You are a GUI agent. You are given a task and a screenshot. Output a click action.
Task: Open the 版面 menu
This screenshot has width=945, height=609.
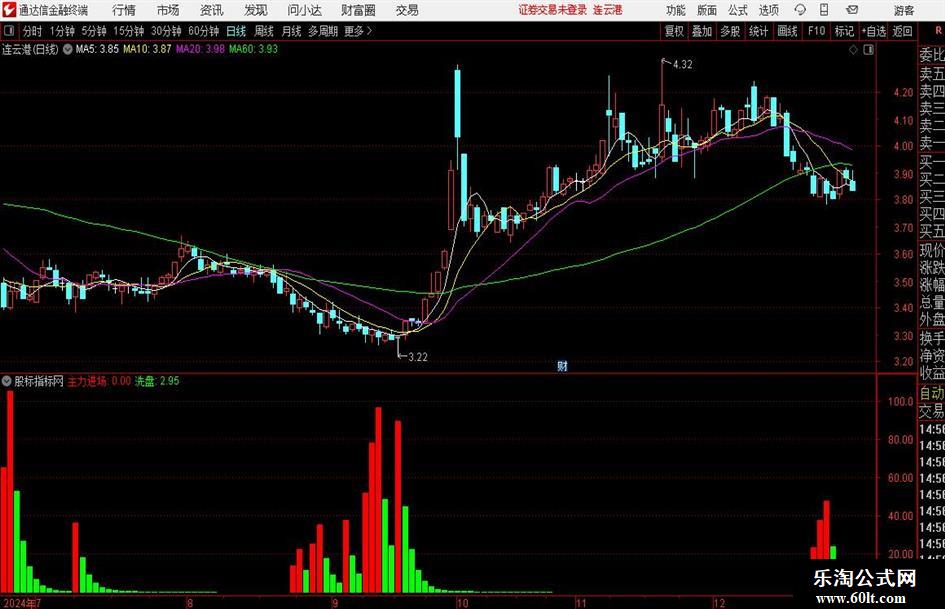[x=706, y=10]
